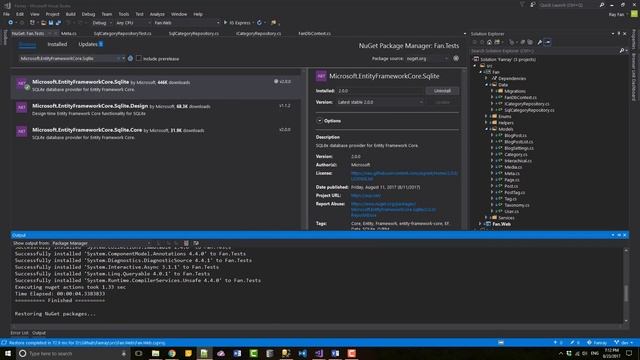
Task: Open the File menu
Action: (x=6, y=14)
